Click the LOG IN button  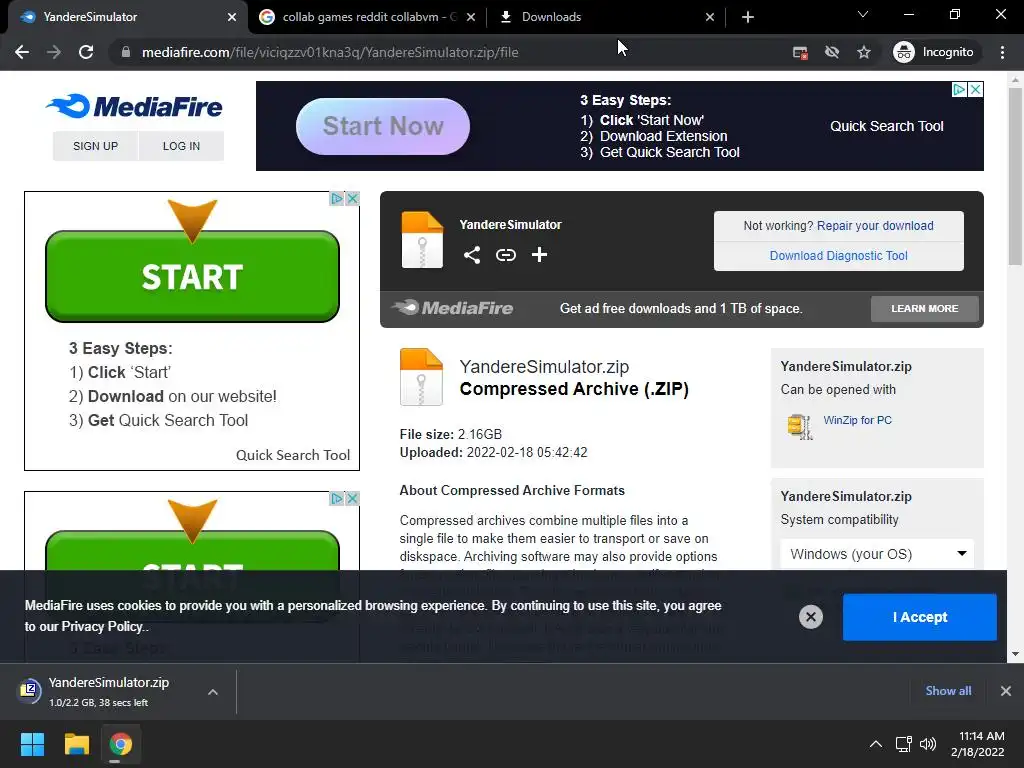(x=182, y=146)
